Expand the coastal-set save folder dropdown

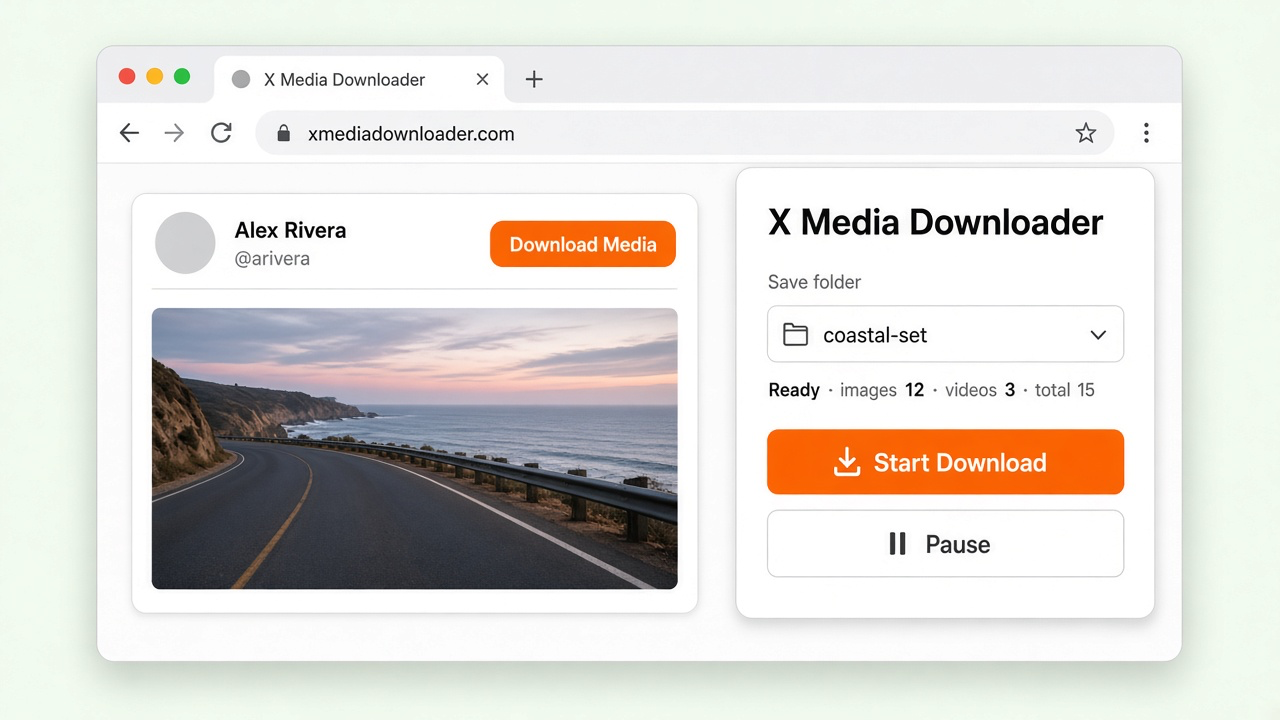945,334
